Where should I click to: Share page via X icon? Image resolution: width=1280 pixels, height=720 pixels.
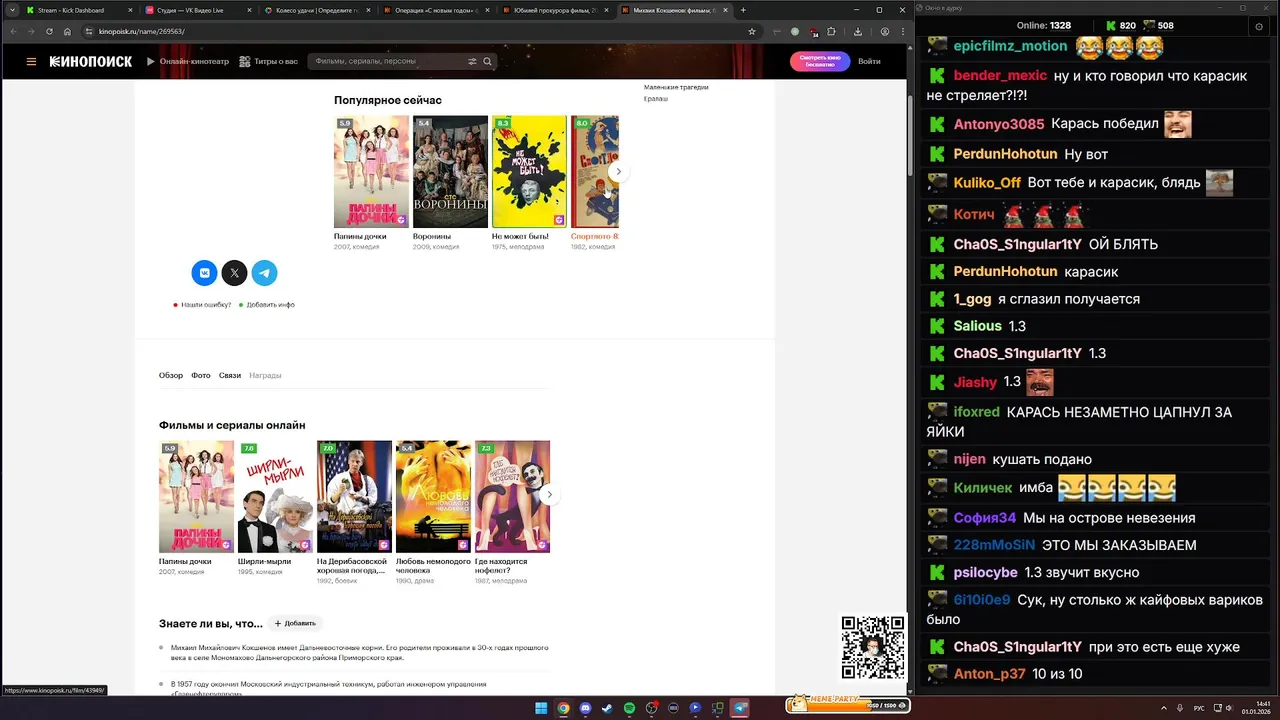pyautogui.click(x=234, y=272)
